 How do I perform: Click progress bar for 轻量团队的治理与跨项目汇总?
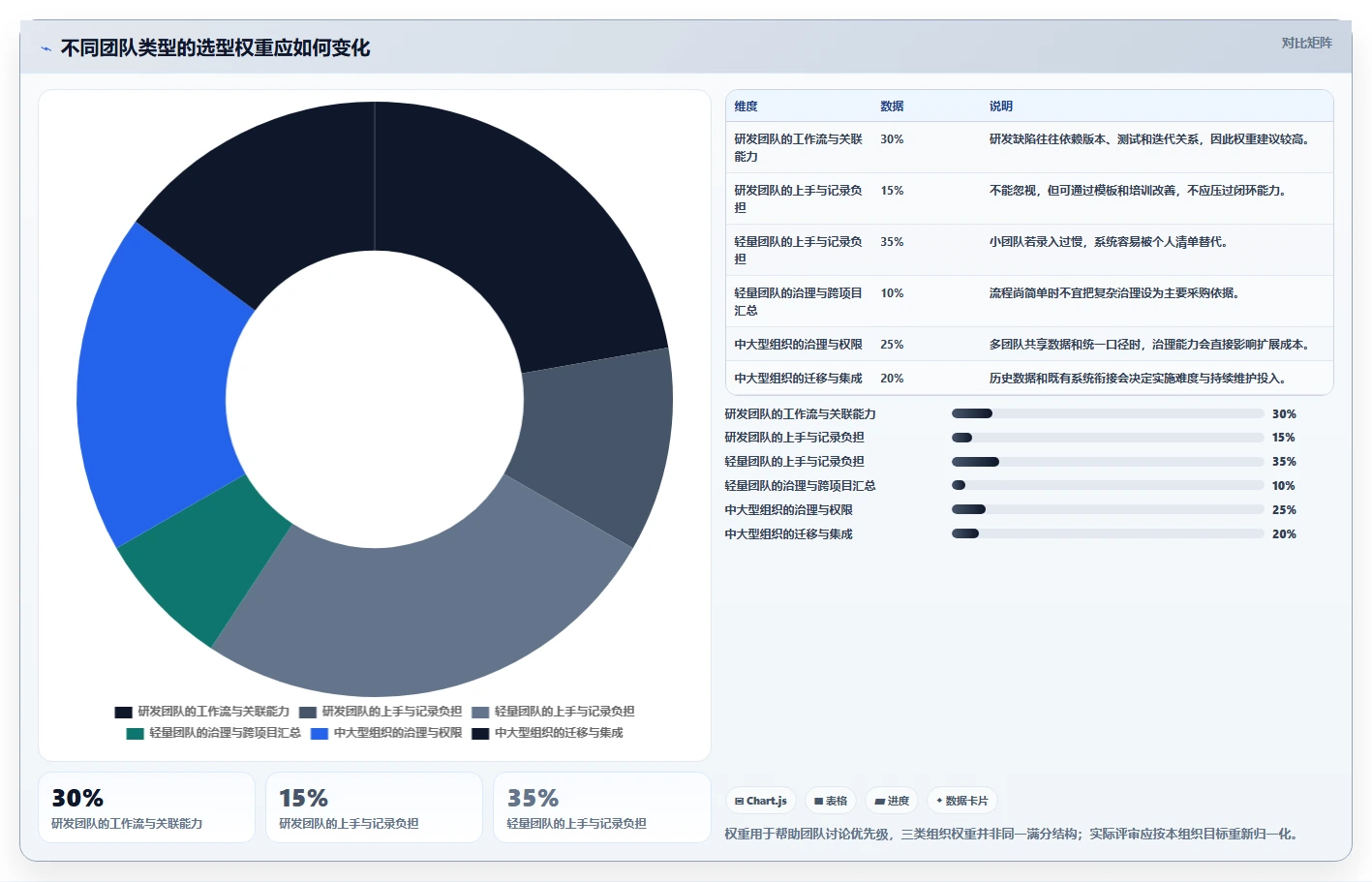click(x=1108, y=485)
